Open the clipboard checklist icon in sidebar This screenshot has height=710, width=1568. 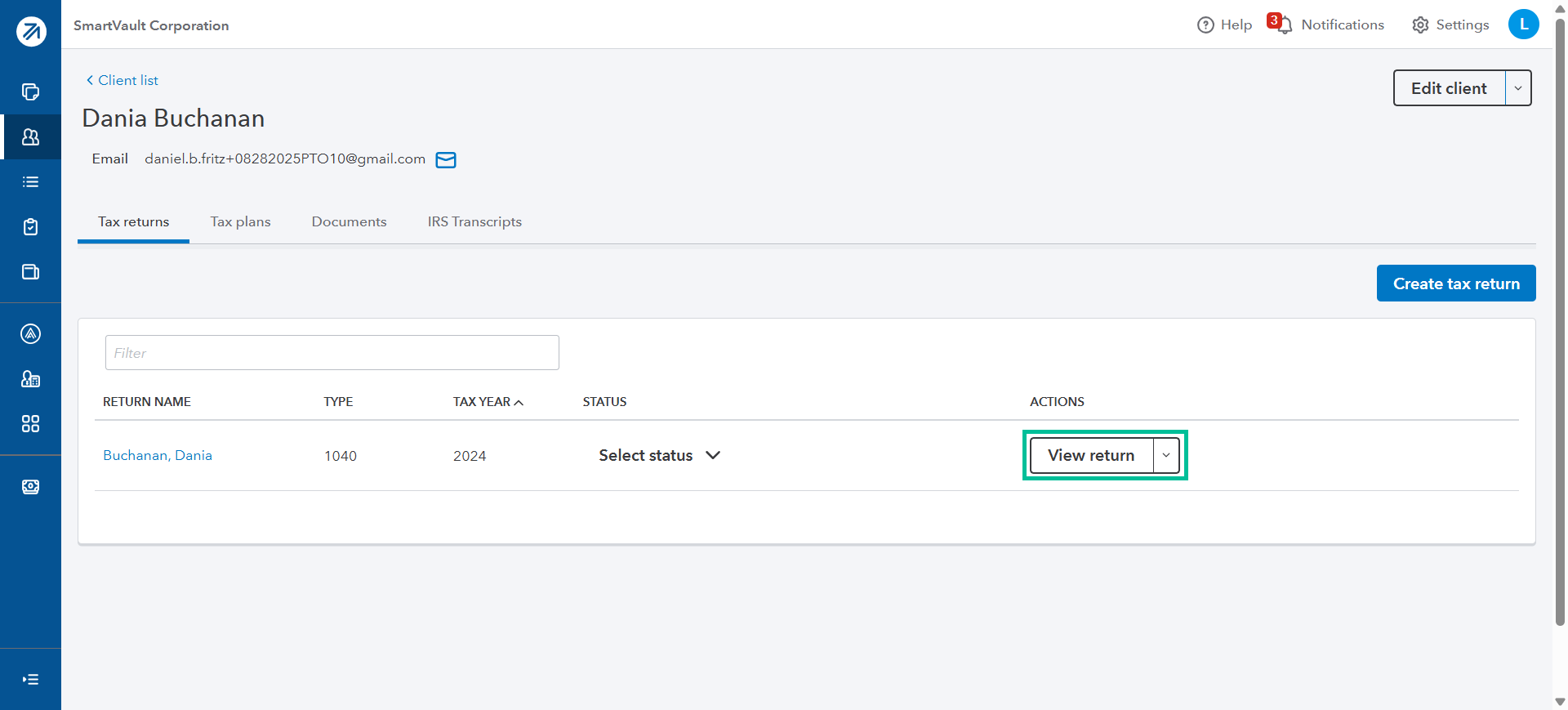[31, 227]
